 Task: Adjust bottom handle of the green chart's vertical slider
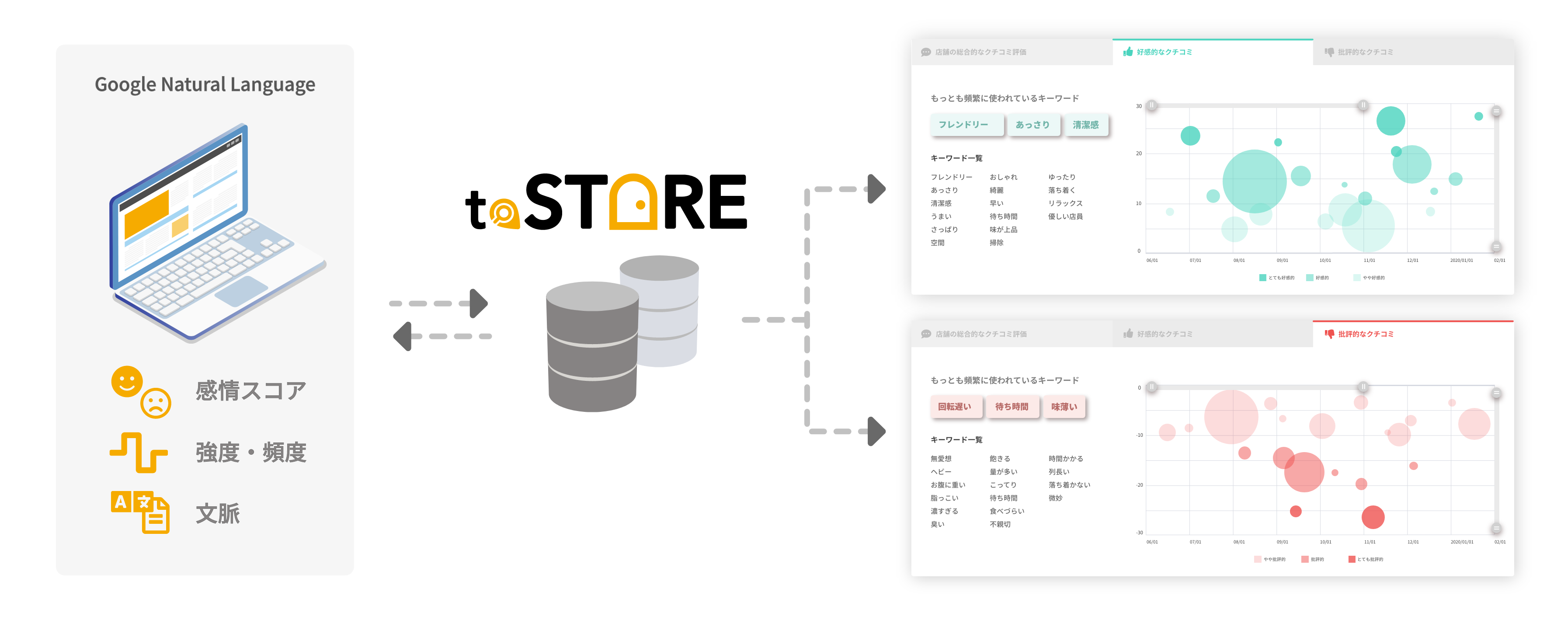[x=1496, y=247]
